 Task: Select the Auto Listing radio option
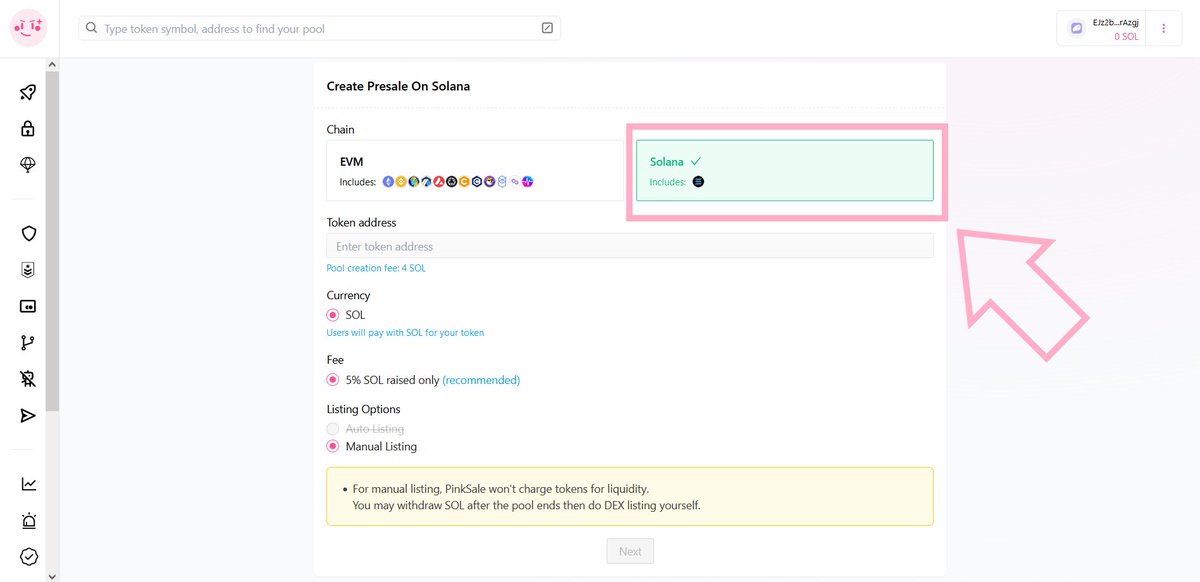click(x=333, y=429)
